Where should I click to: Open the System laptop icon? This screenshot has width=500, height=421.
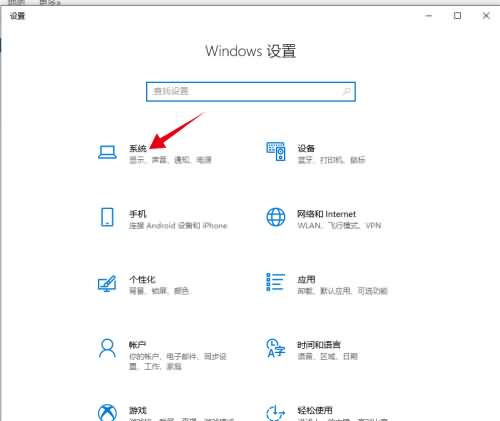[107, 152]
